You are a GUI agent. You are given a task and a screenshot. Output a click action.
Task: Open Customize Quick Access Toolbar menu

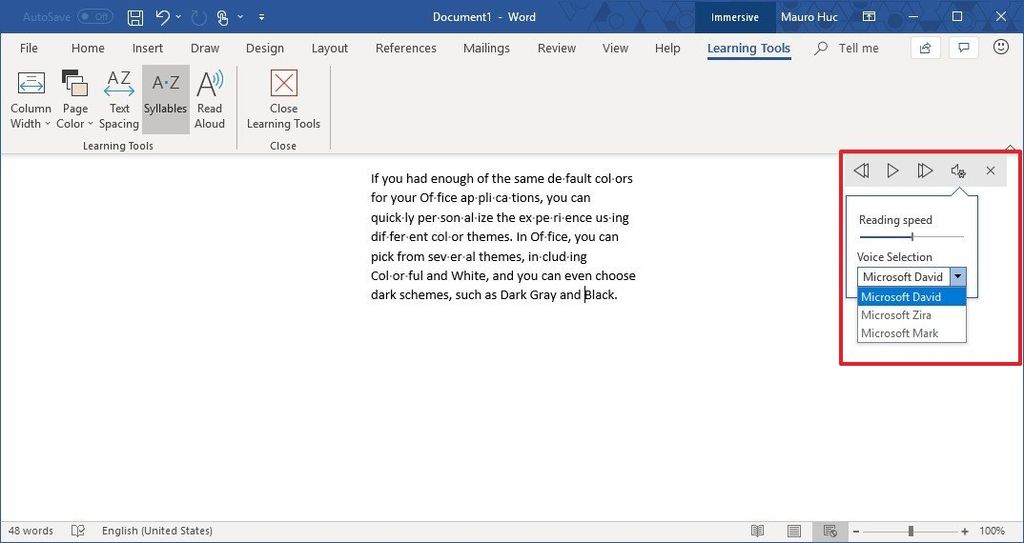tap(262, 18)
